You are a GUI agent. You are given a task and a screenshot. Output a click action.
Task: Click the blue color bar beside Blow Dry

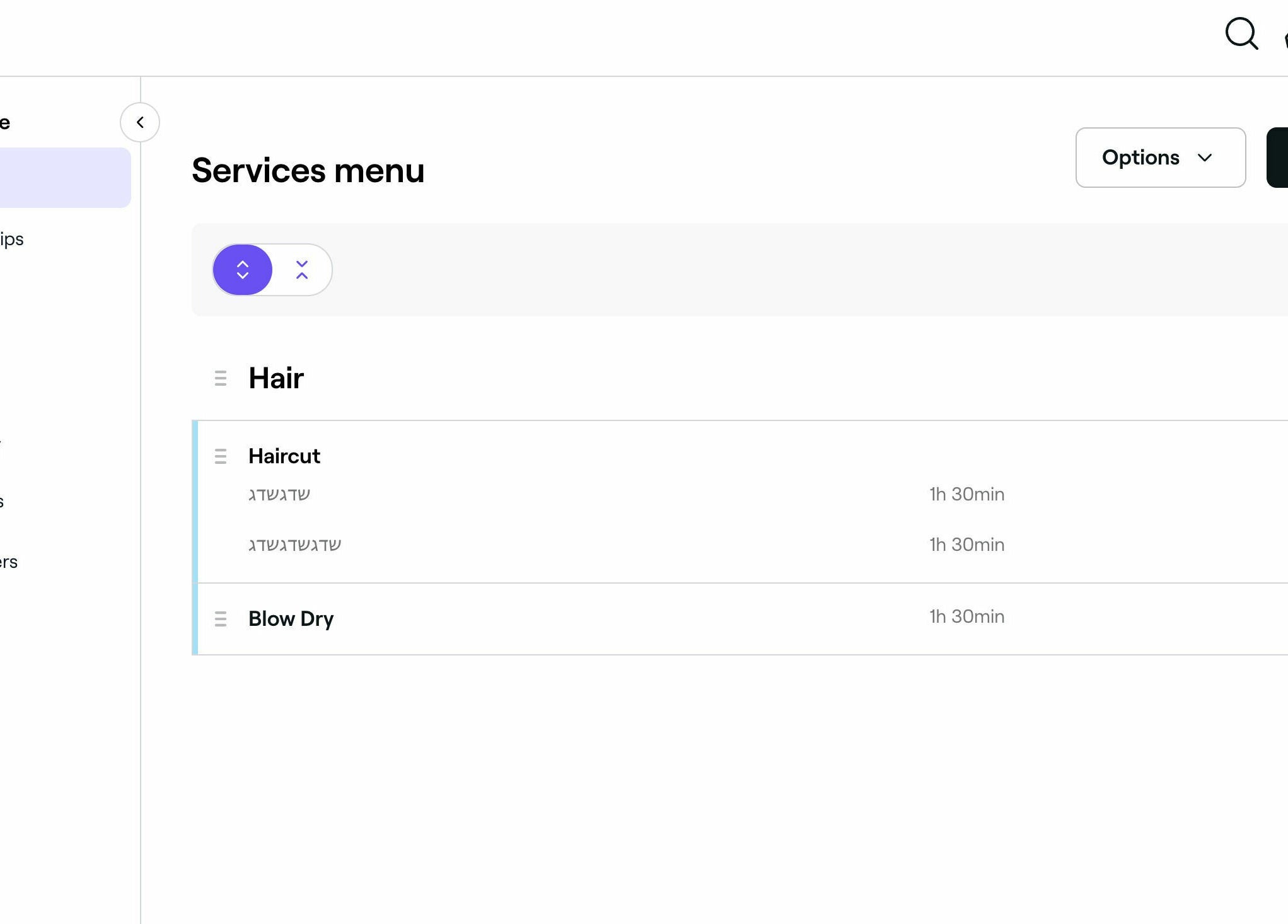click(195, 619)
